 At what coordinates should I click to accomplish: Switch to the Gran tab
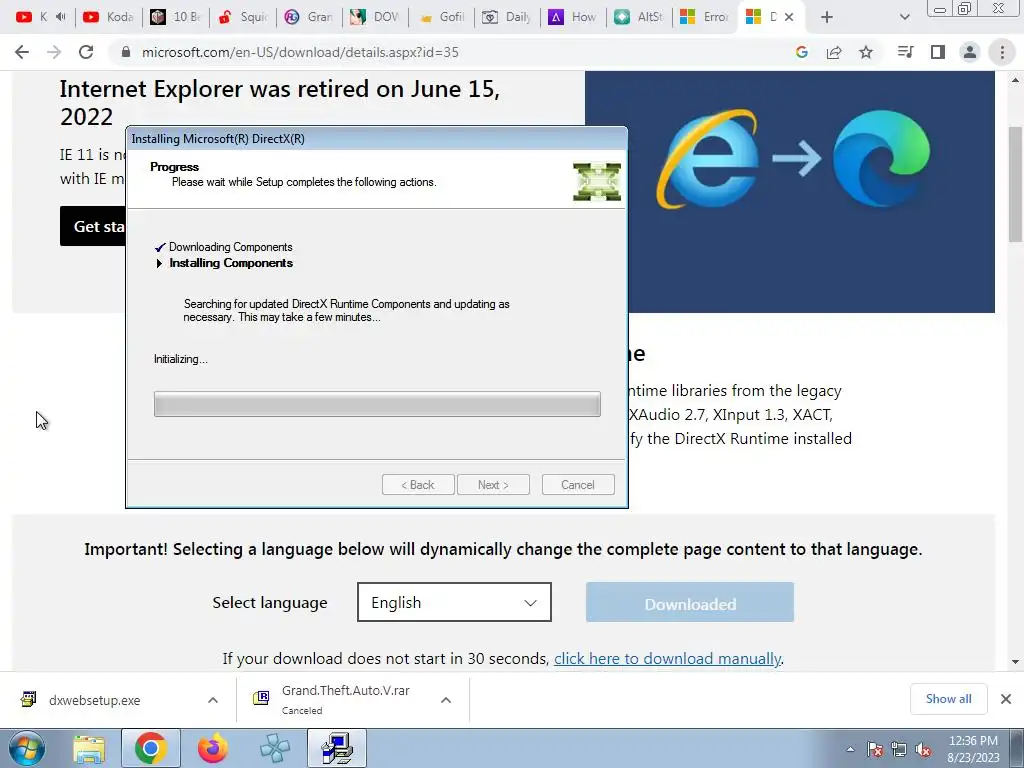(310, 17)
